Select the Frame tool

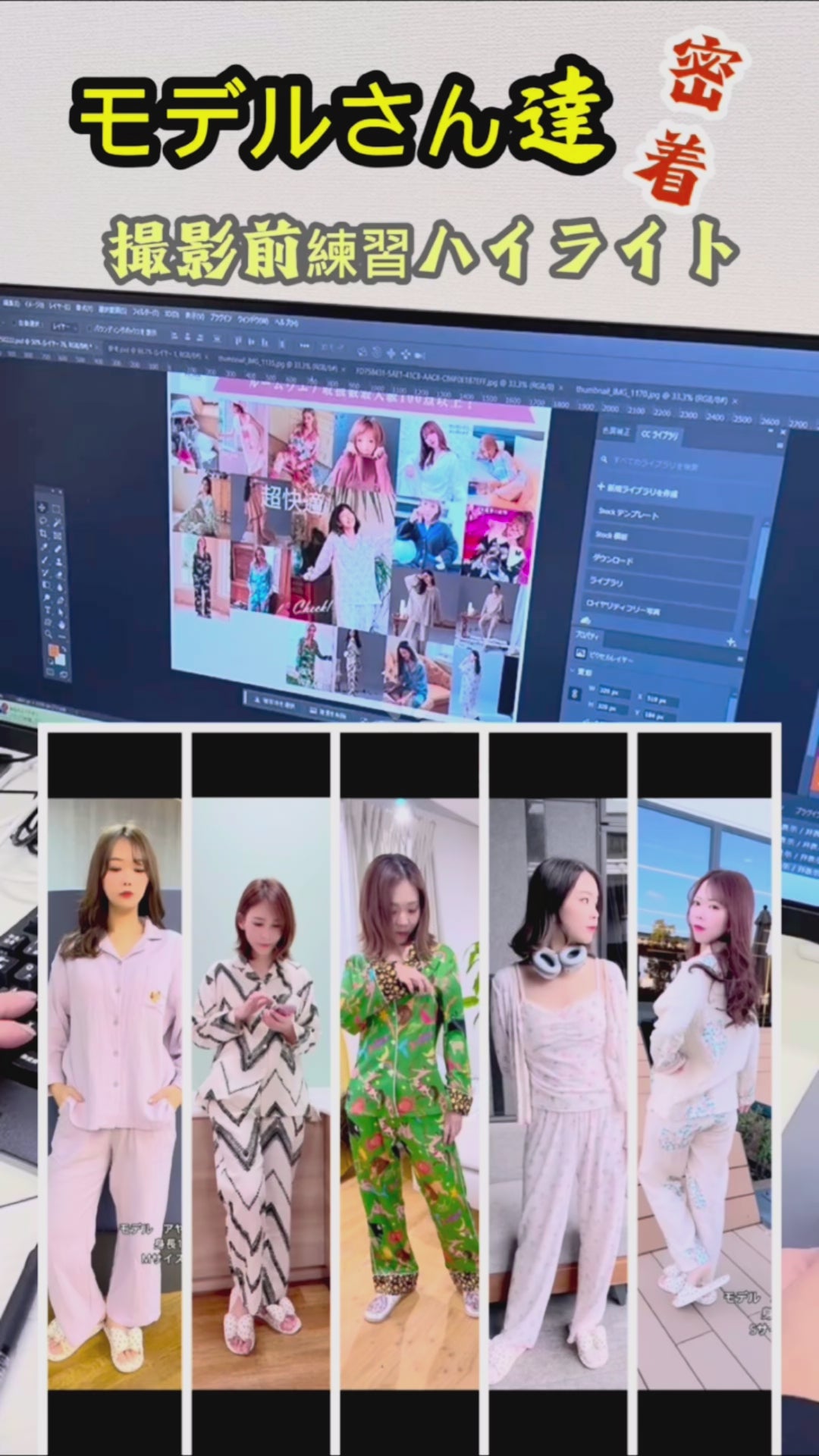tap(58, 535)
